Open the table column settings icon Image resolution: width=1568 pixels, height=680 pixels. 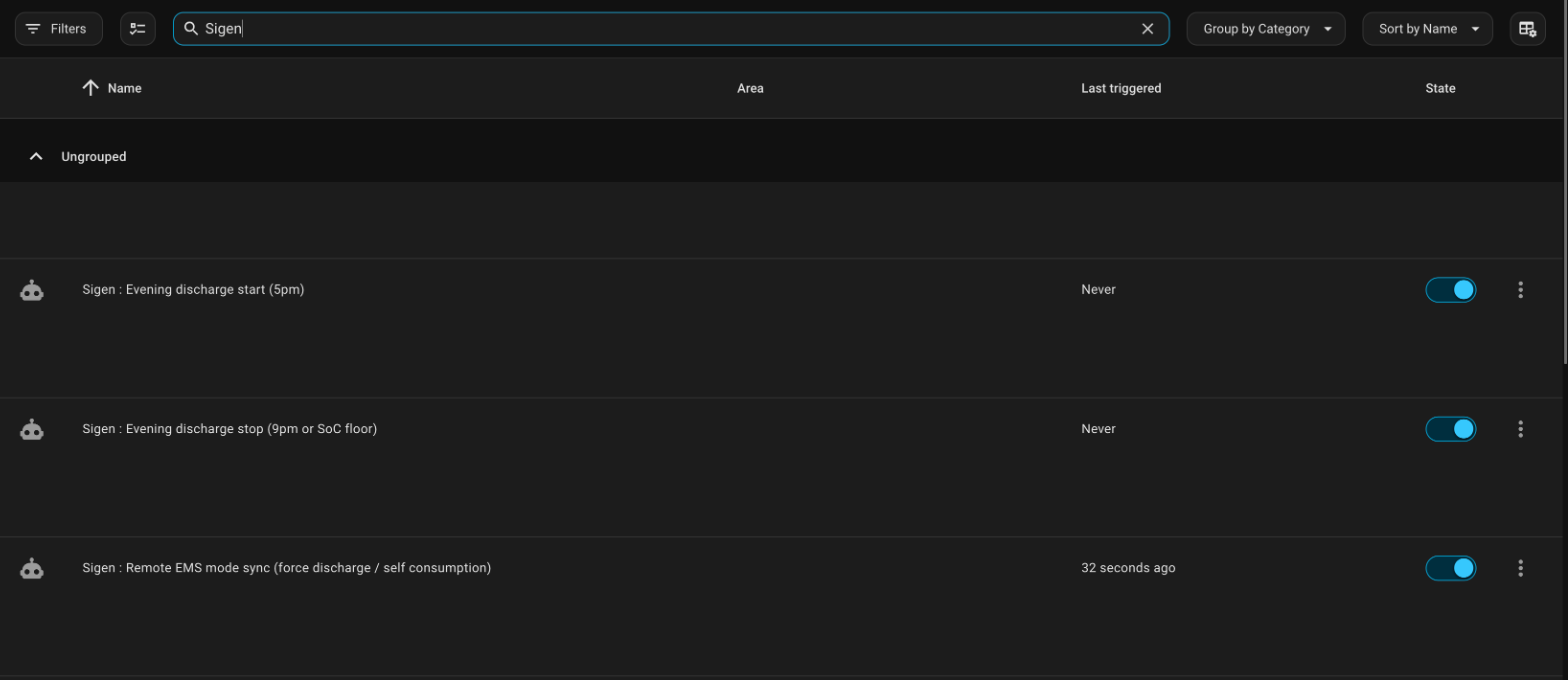[x=1527, y=29]
